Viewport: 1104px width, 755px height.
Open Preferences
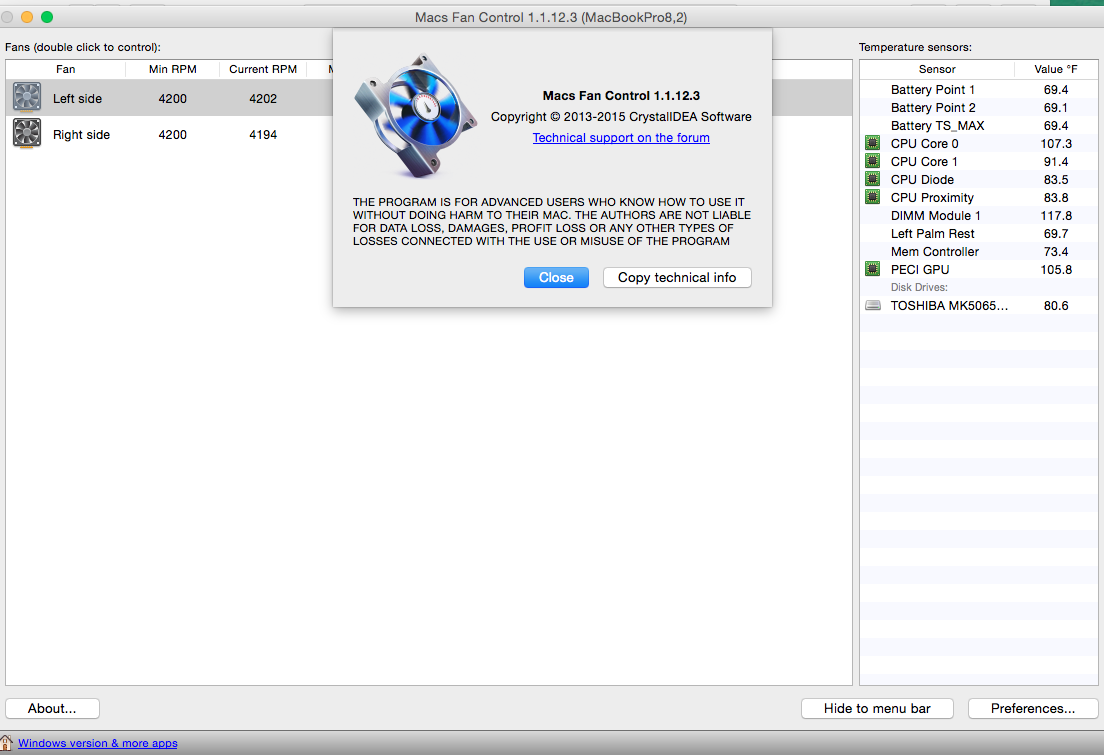click(1033, 709)
